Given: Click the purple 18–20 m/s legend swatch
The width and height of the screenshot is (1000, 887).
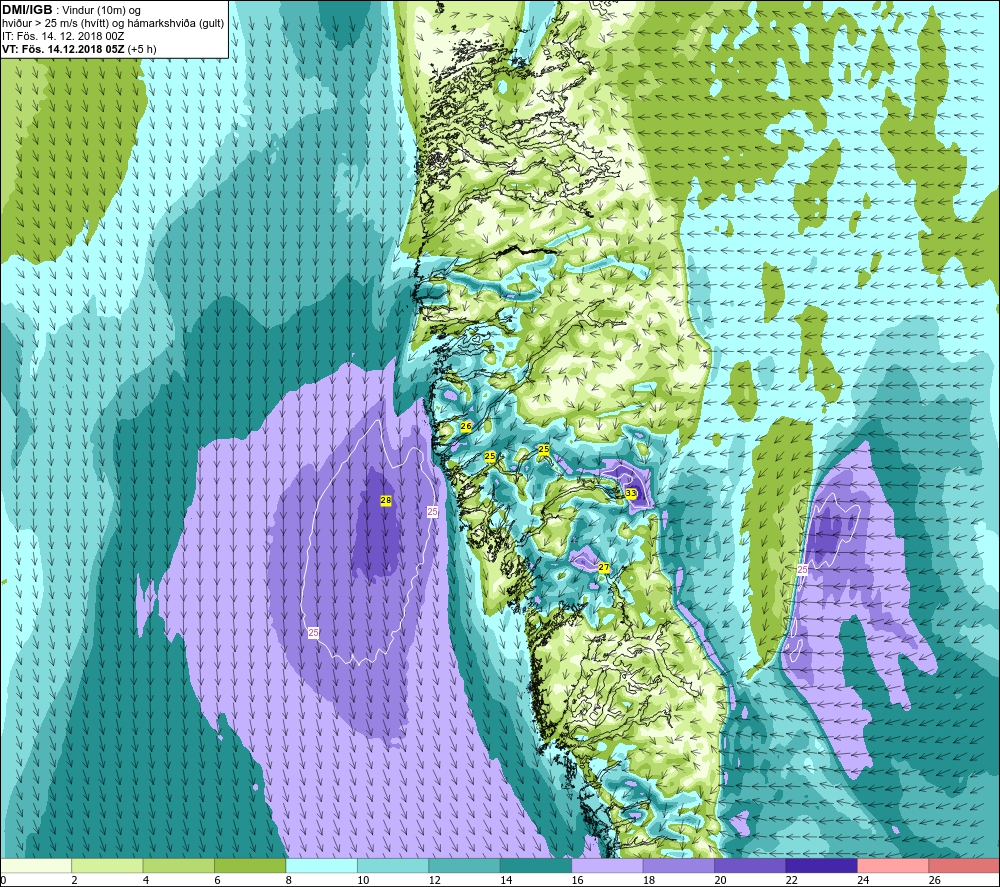Looking at the screenshot, I should (679, 866).
